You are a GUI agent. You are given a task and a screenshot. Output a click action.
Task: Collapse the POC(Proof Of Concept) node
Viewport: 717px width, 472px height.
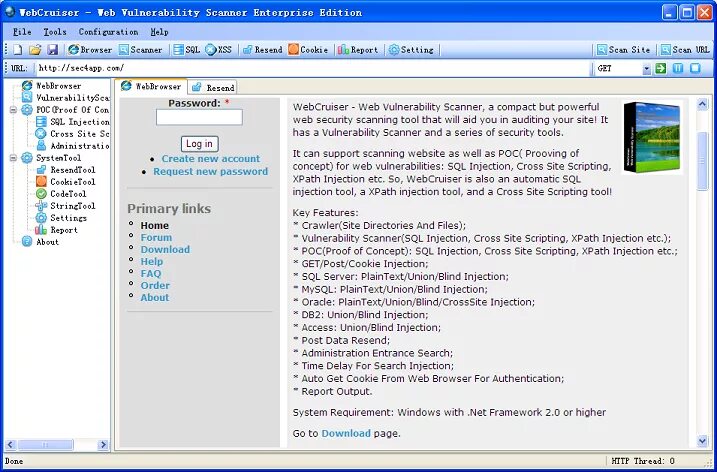coord(13,110)
